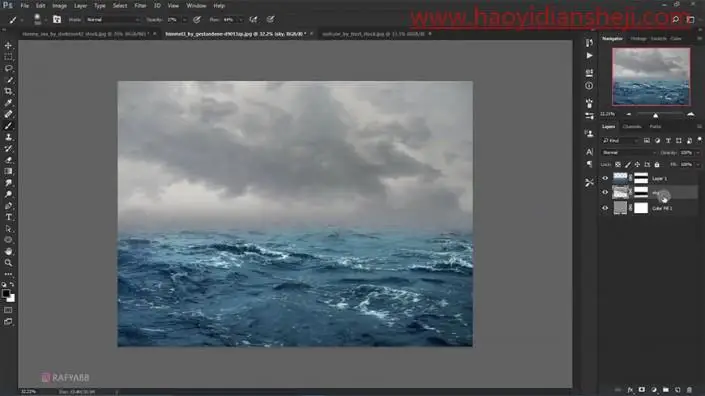Hide the Color Fill 1 layer eye

tap(605, 208)
